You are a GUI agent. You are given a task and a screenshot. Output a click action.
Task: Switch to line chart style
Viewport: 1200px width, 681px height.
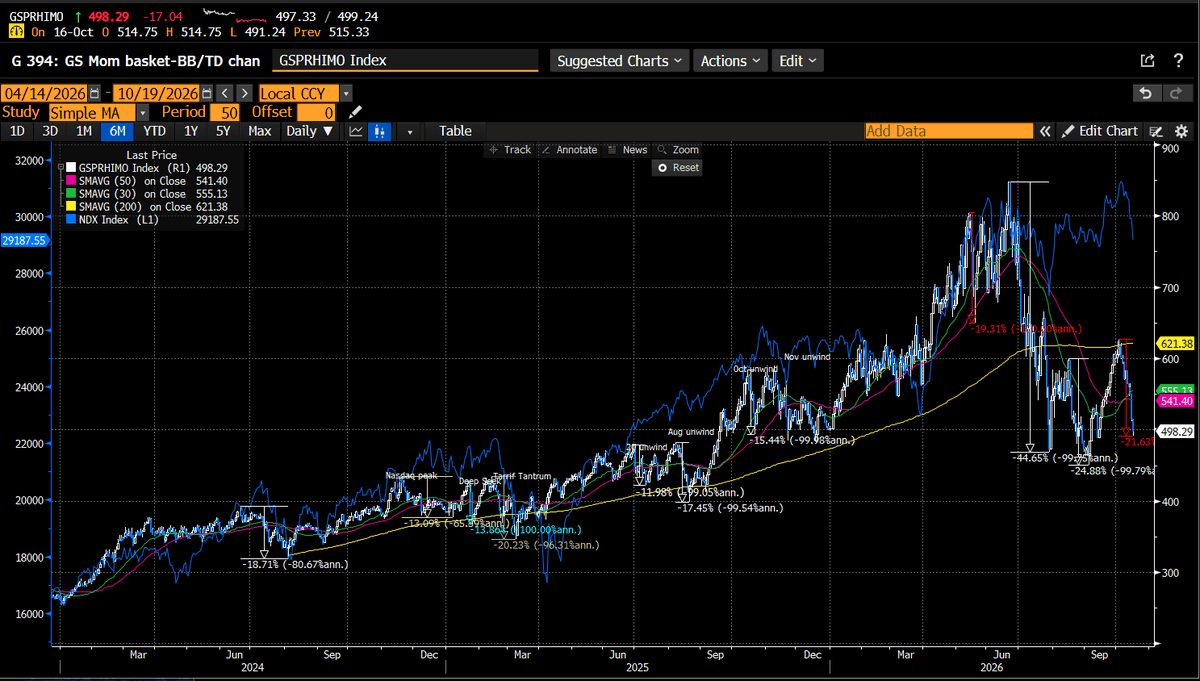tap(356, 131)
